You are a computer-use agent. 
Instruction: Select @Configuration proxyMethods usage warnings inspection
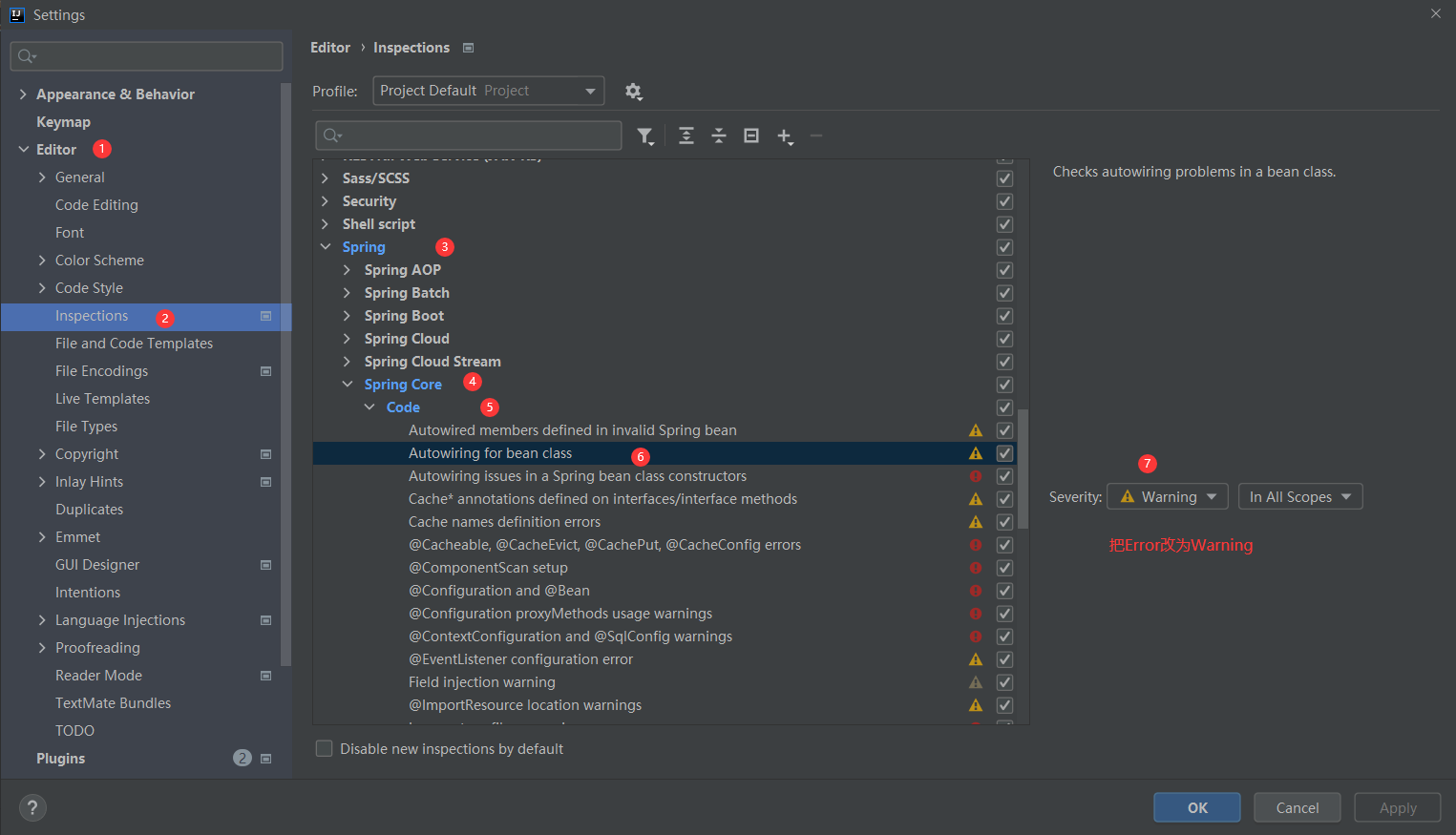(x=560, y=614)
